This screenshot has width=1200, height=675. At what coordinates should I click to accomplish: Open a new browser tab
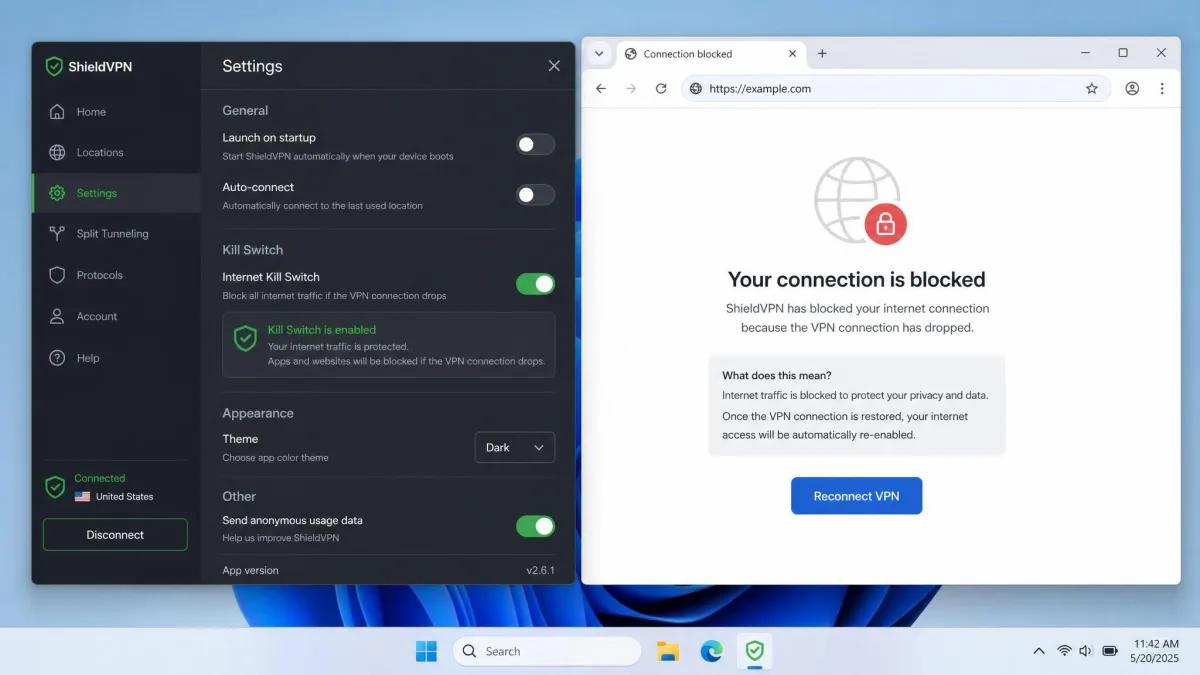pos(822,54)
